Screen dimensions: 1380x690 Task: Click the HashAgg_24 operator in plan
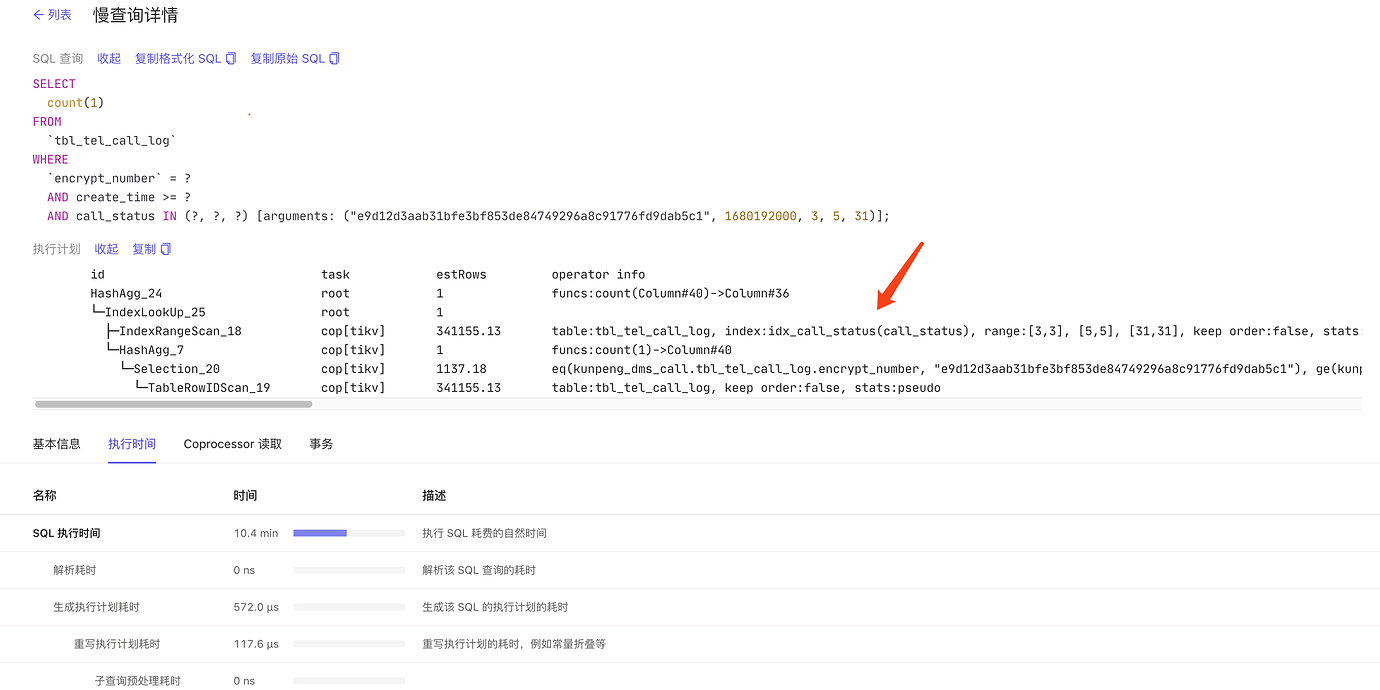(126, 293)
